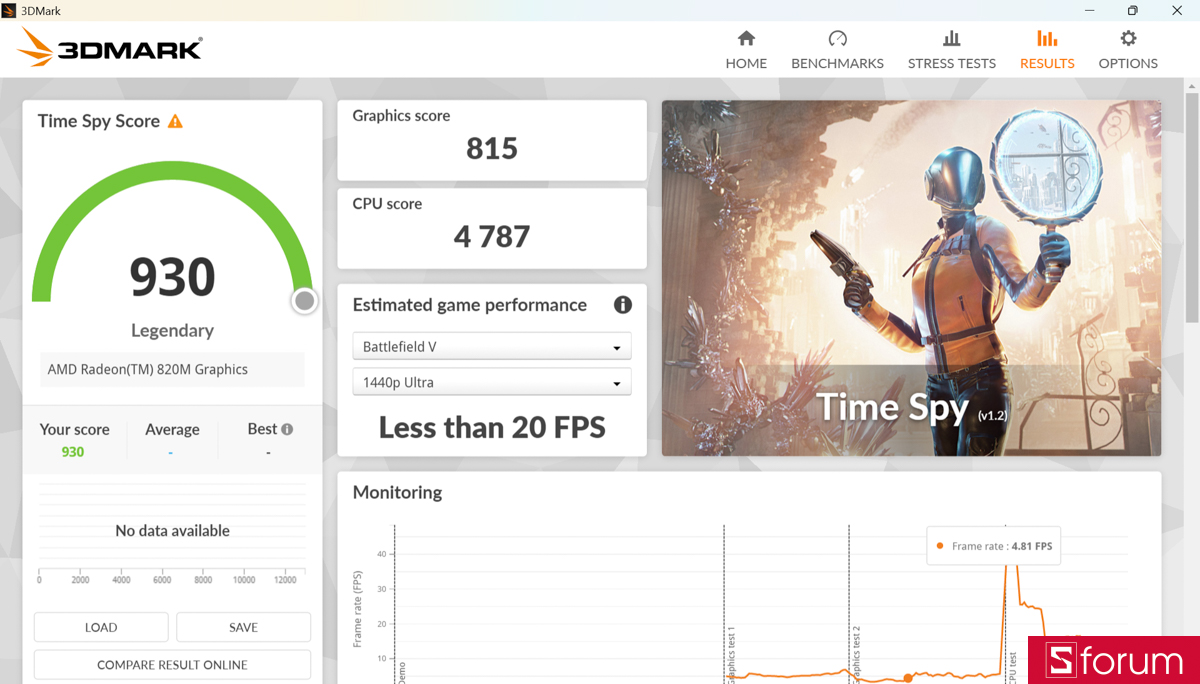Click the Sforum watermark logo
This screenshot has width=1200, height=684.
tap(1112, 661)
